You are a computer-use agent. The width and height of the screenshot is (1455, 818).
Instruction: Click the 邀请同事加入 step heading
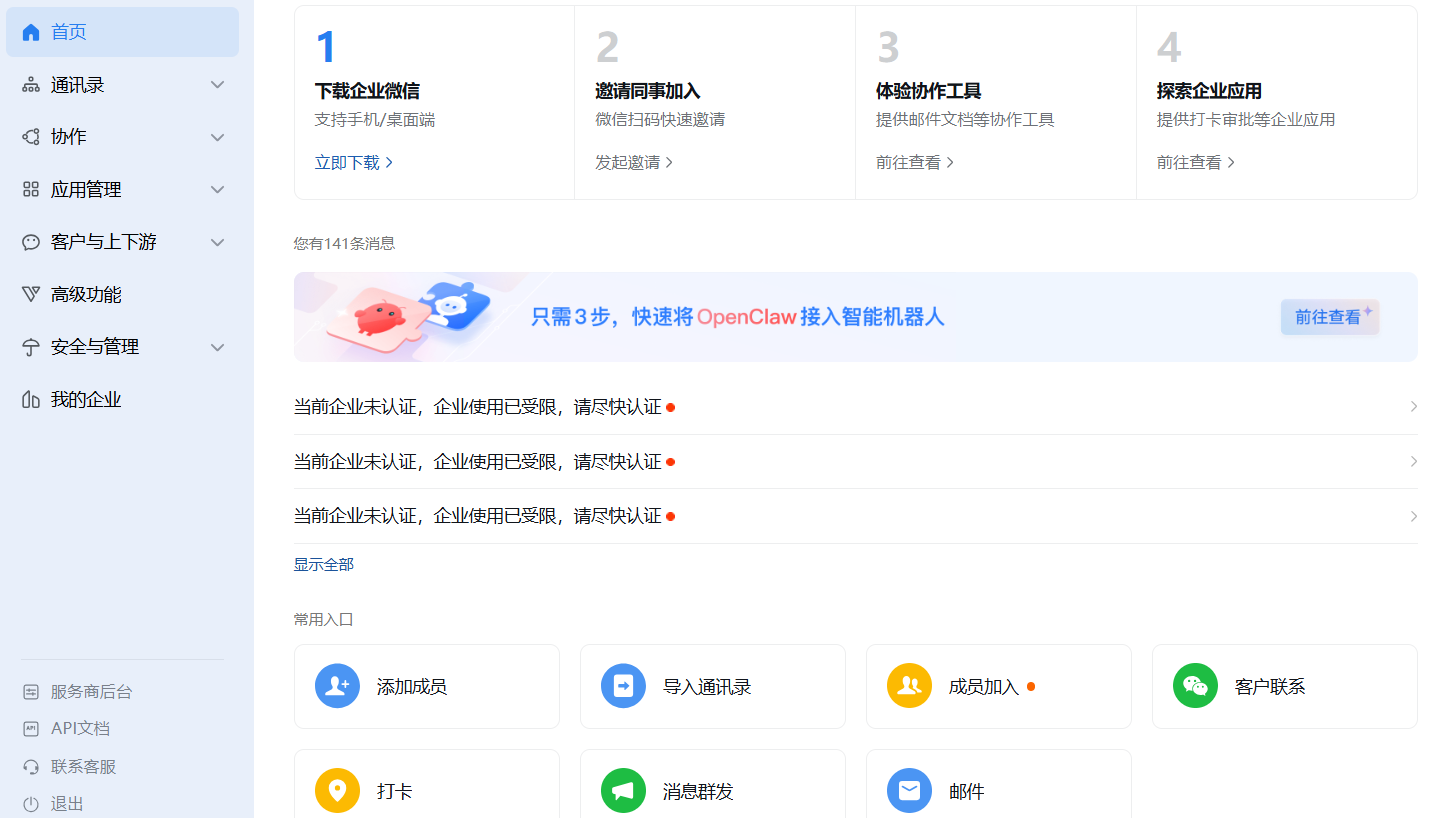[648, 91]
